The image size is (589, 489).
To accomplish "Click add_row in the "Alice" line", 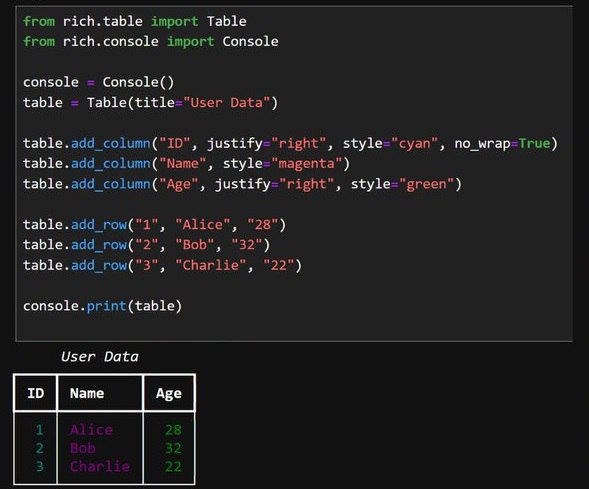I will pyautogui.click(x=99, y=225).
